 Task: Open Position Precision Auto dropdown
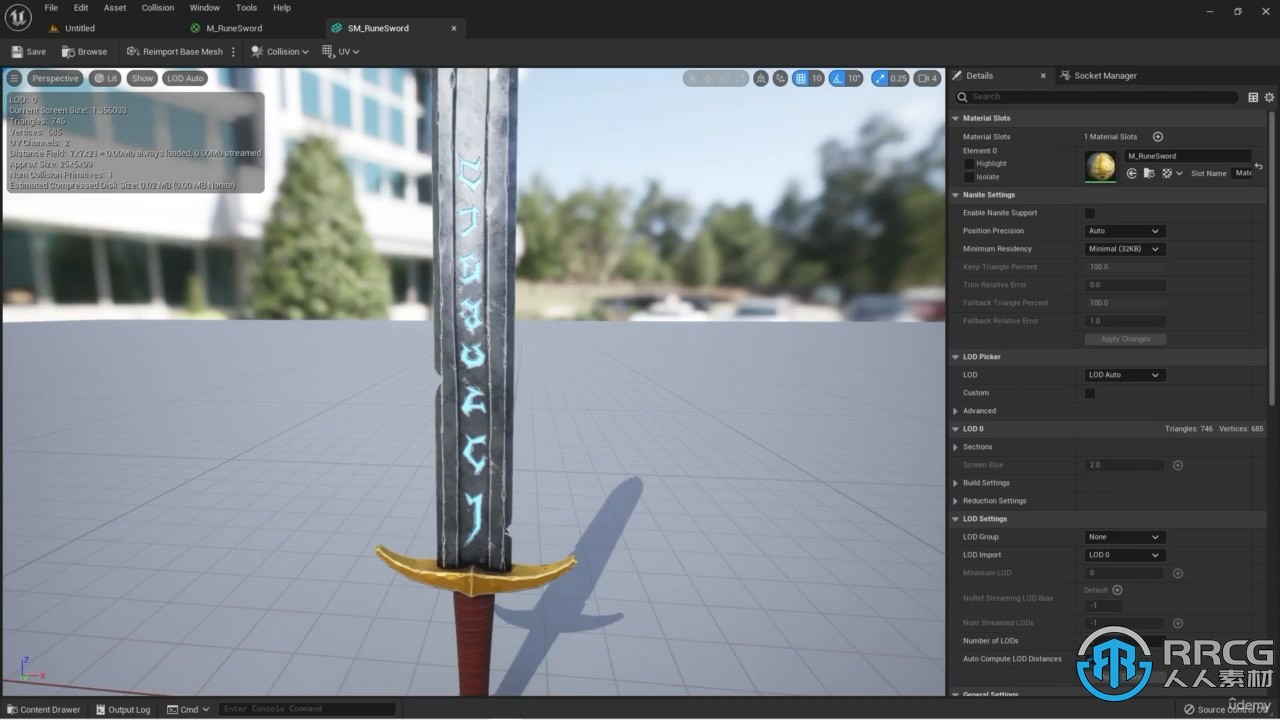1124,231
